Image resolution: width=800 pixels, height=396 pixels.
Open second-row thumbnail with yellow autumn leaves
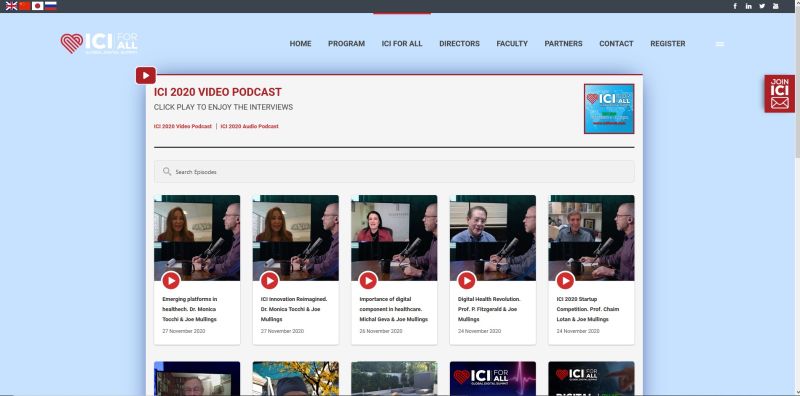tap(295, 379)
